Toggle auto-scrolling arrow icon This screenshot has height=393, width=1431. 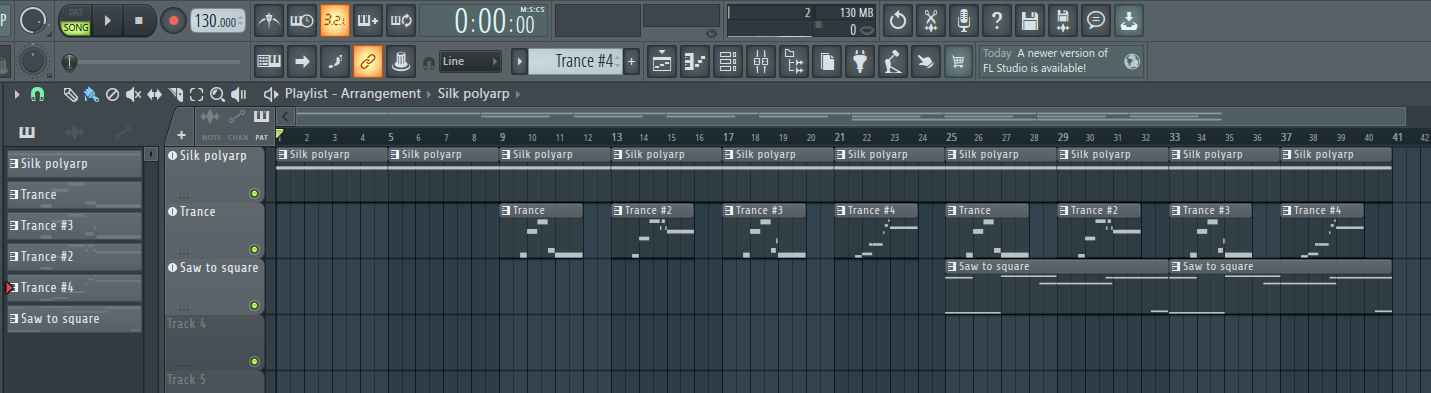(x=301, y=62)
